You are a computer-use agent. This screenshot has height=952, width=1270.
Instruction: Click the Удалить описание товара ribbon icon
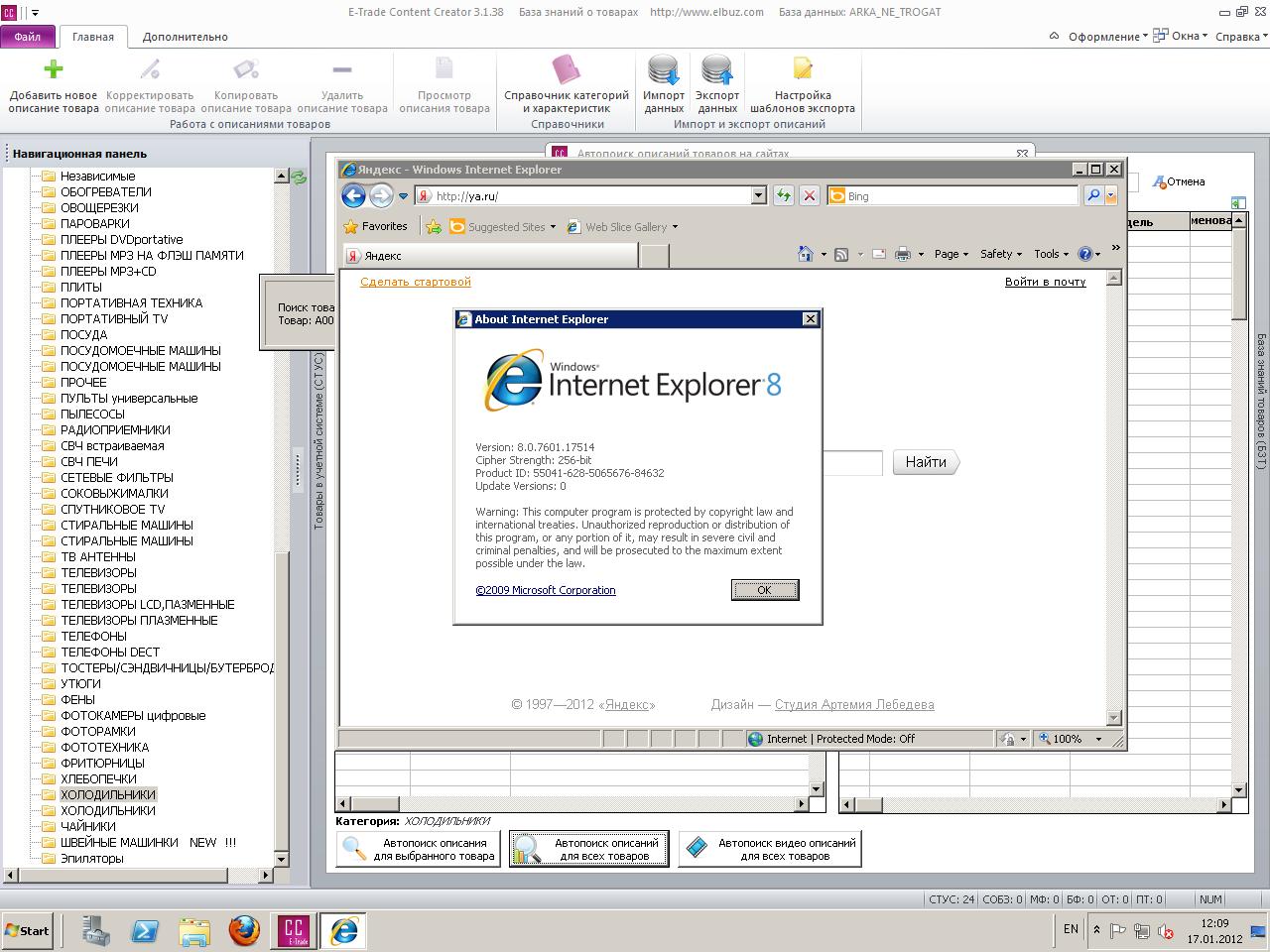(342, 69)
